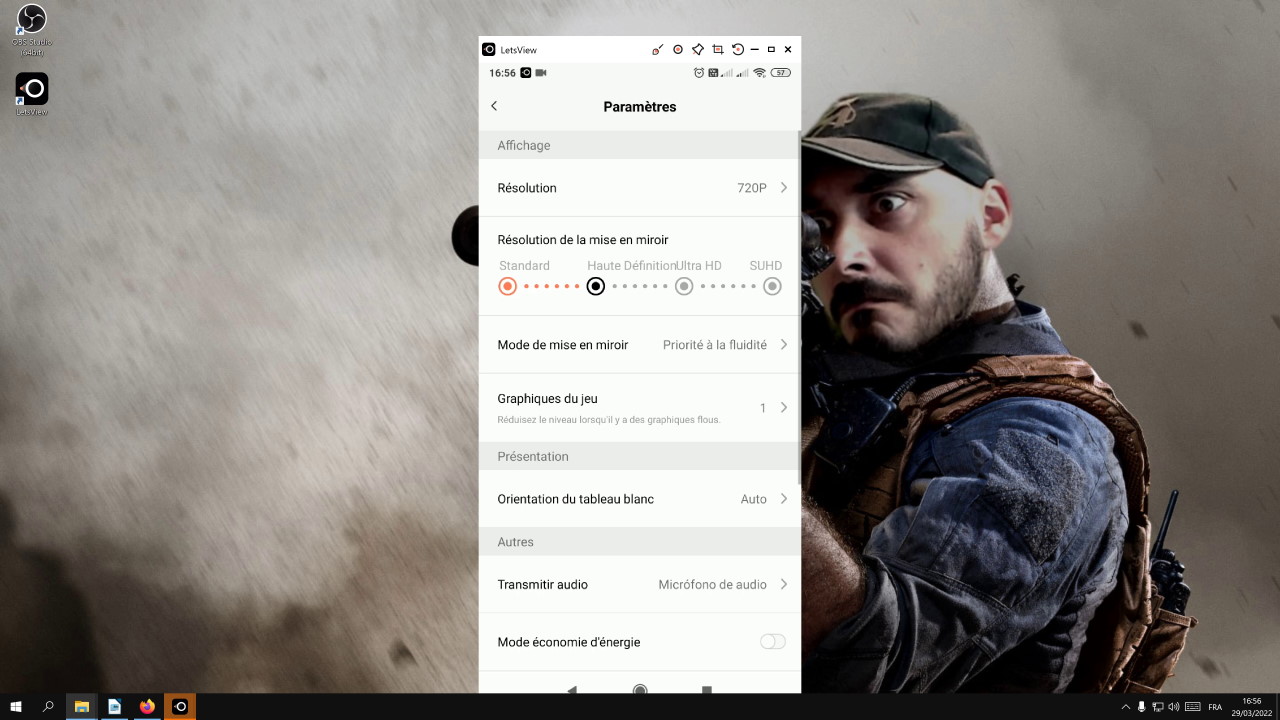The height and width of the screenshot is (720, 1280).
Task: Select the whiteboard brush tool in LetsView
Action: coord(657,49)
